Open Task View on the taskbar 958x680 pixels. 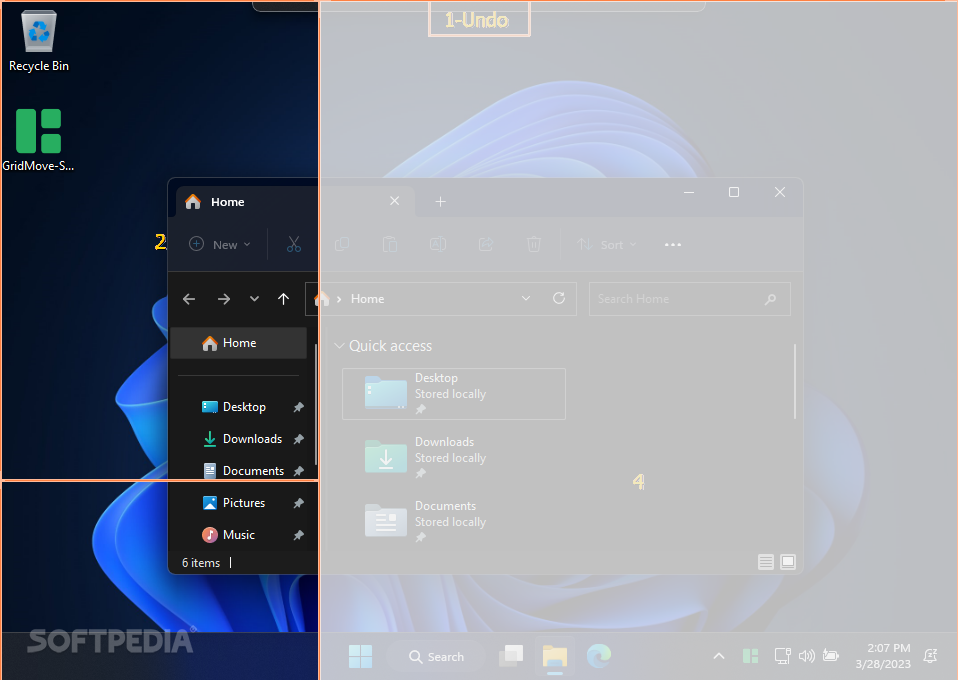pyautogui.click(x=511, y=656)
